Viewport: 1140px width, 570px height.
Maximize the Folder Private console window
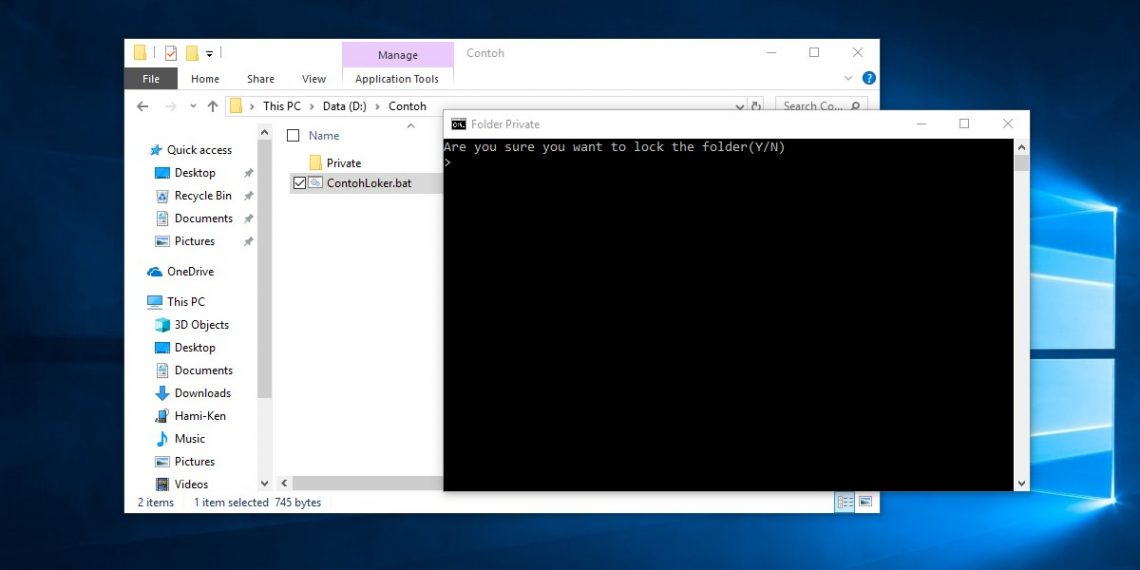[x=964, y=124]
